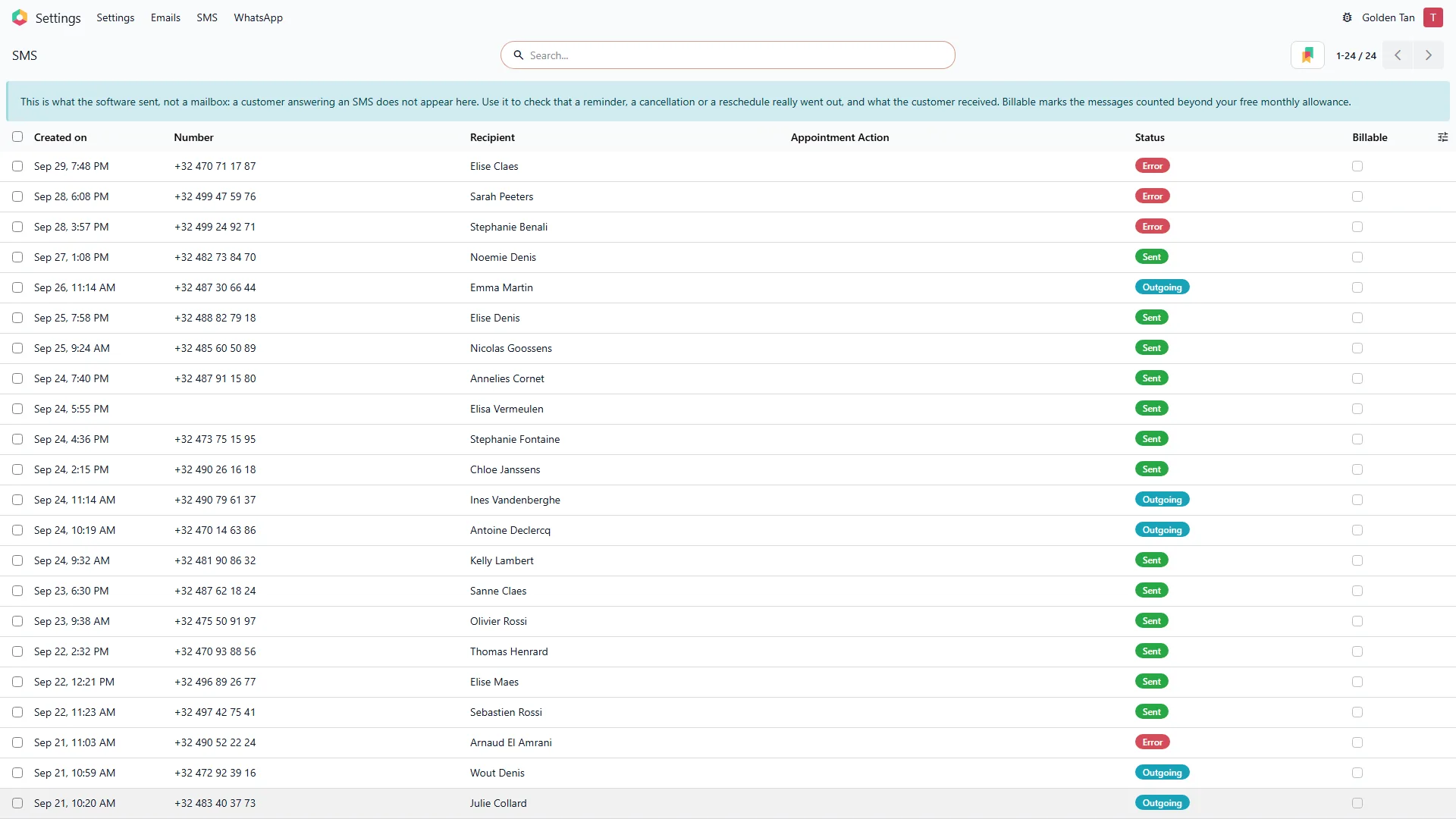The height and width of the screenshot is (819, 1456).
Task: Click the search magnifier icon
Action: [519, 55]
